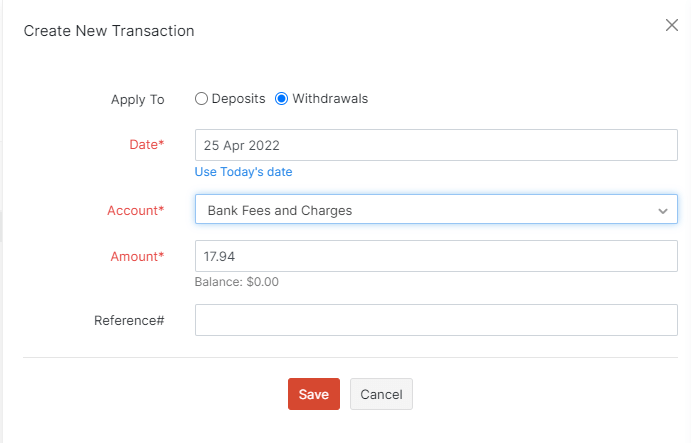Click the Withdrawals label text
Screen dimensions: 691x443
pos(330,99)
